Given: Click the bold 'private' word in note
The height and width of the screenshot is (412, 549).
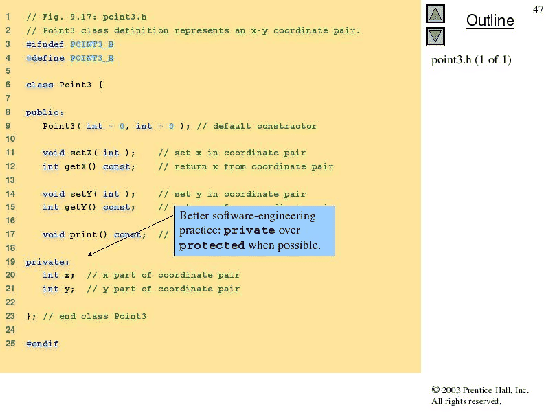Looking at the screenshot, I should [249, 231].
